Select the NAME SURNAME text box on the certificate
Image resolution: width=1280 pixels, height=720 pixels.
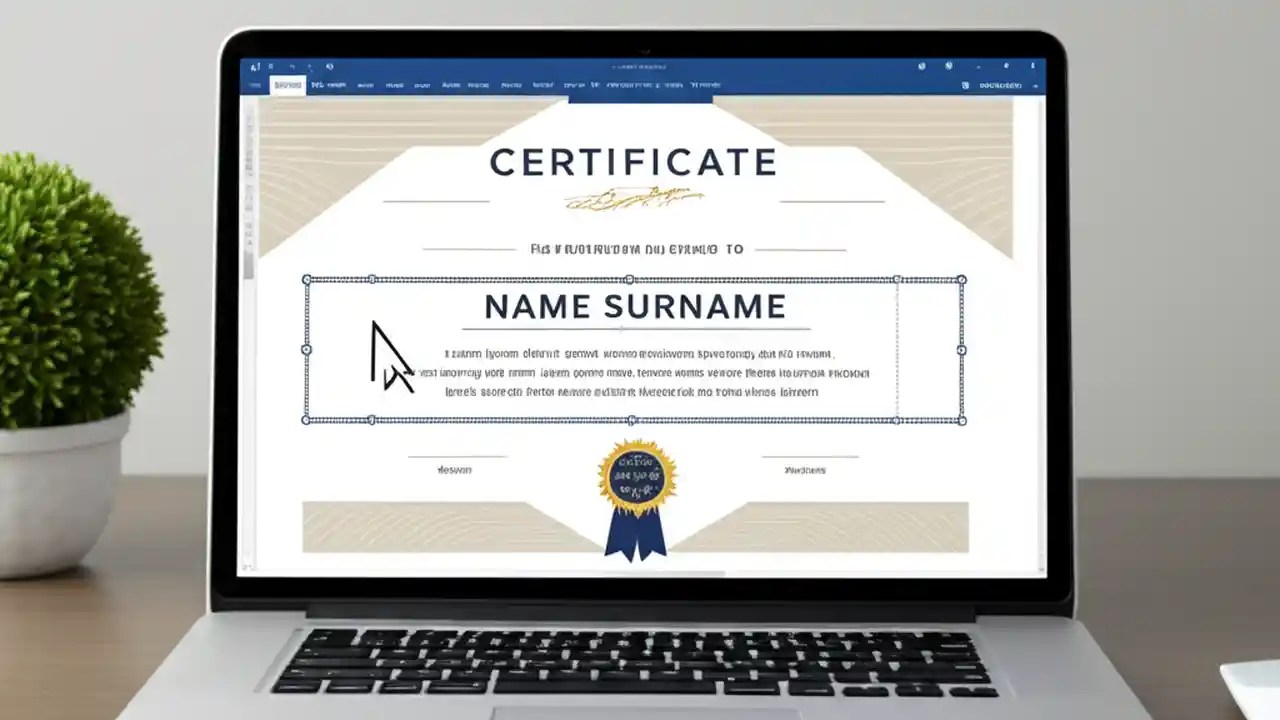pos(634,308)
